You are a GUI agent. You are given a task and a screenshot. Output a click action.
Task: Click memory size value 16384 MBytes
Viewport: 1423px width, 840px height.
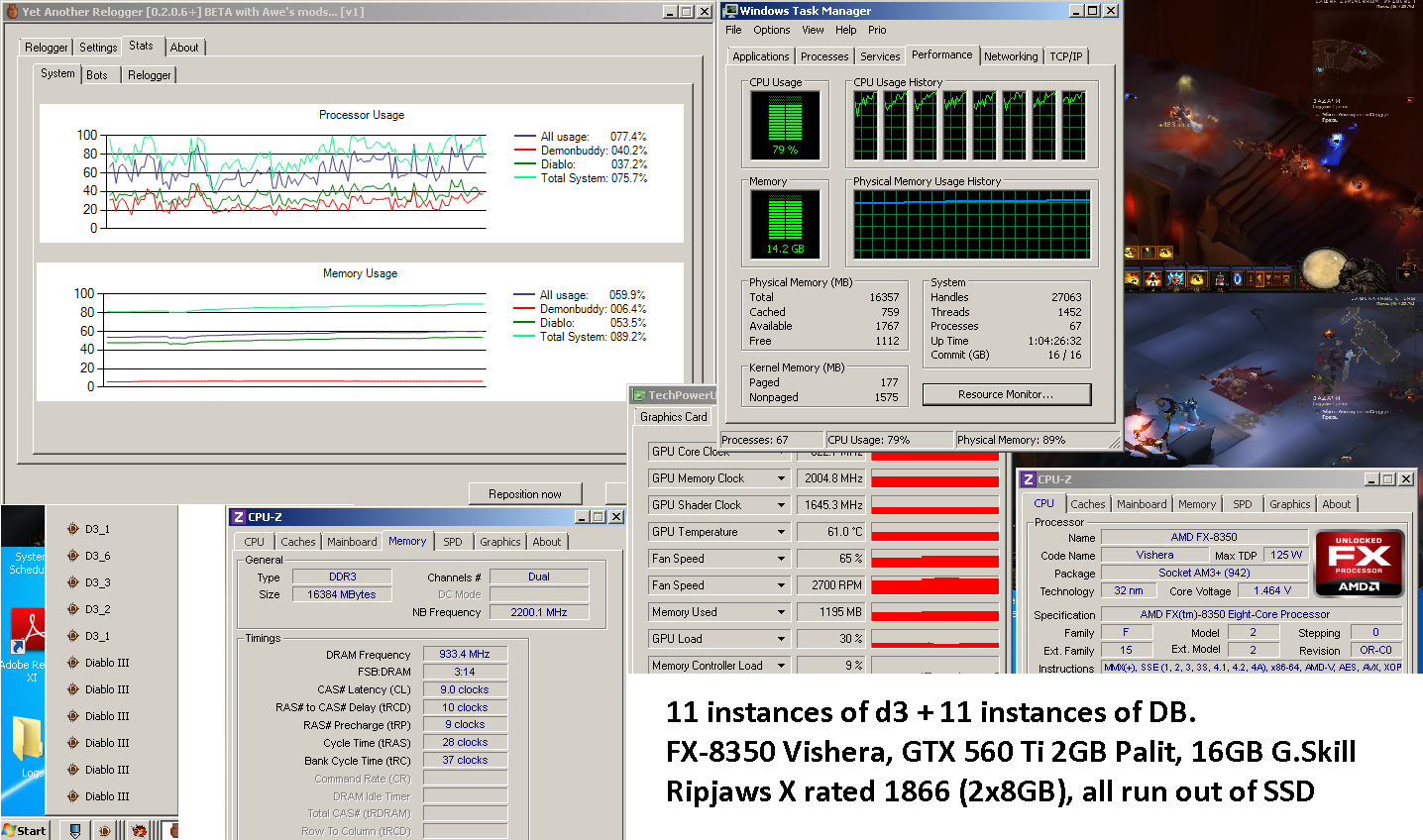342,594
